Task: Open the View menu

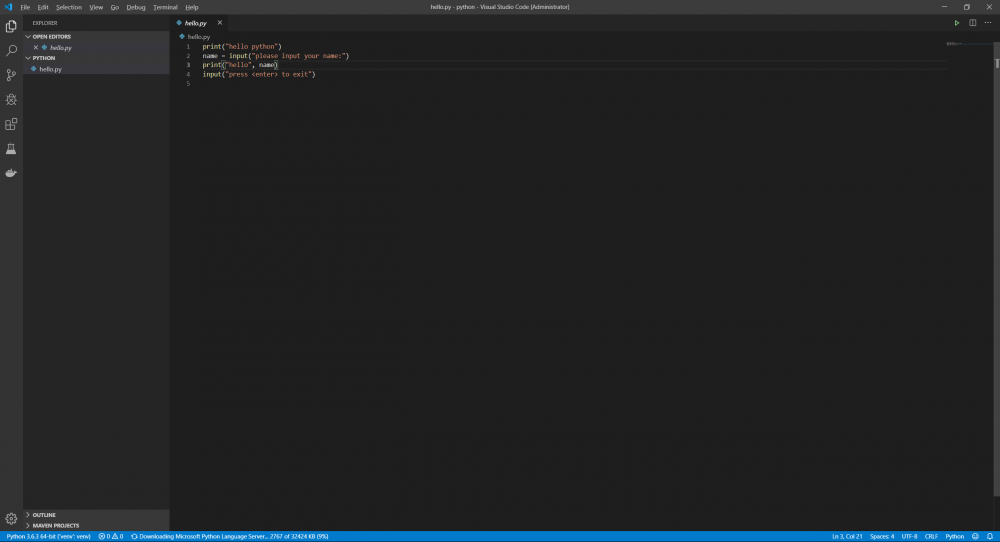Action: coord(96,7)
